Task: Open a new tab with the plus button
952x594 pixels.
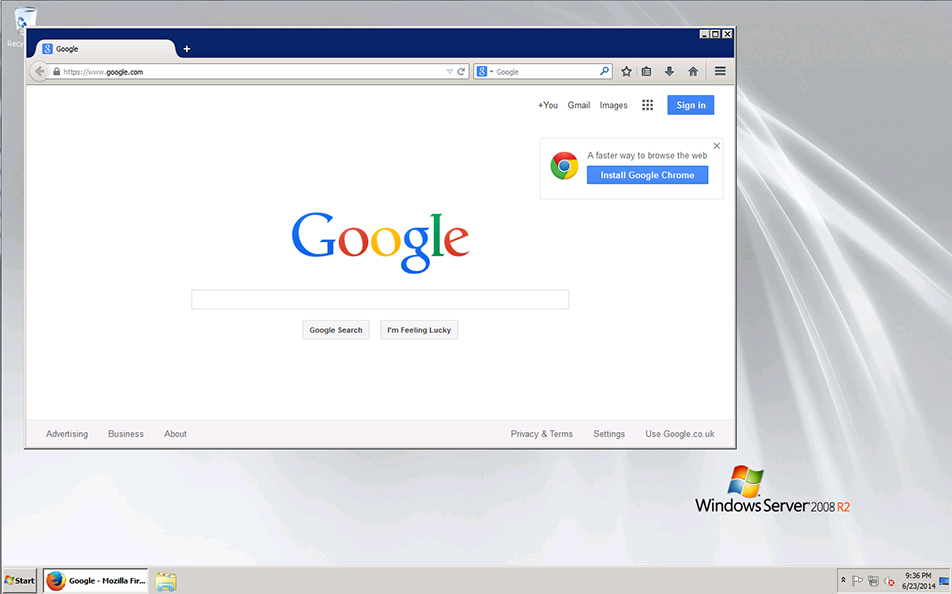Action: pos(186,48)
